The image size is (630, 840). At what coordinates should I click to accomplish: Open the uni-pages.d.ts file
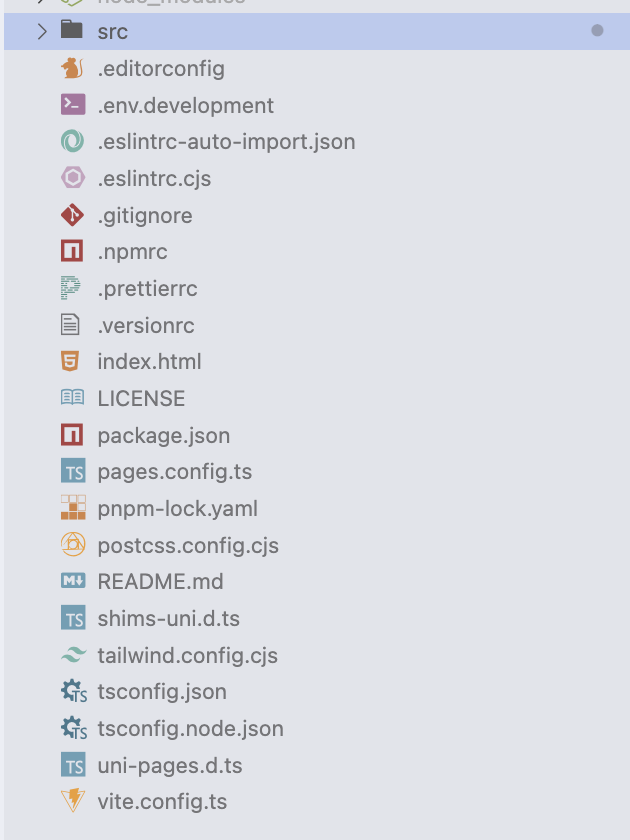170,765
